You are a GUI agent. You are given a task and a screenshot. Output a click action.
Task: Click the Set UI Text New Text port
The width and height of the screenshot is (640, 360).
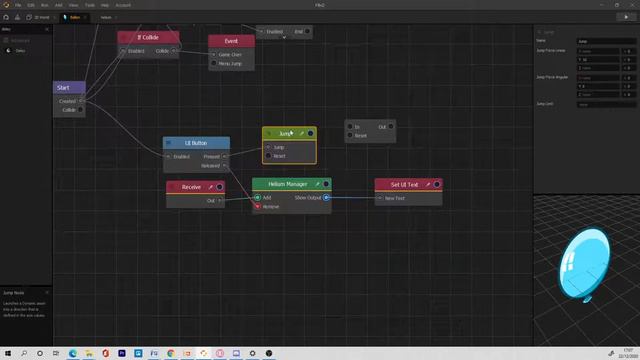click(x=380, y=198)
